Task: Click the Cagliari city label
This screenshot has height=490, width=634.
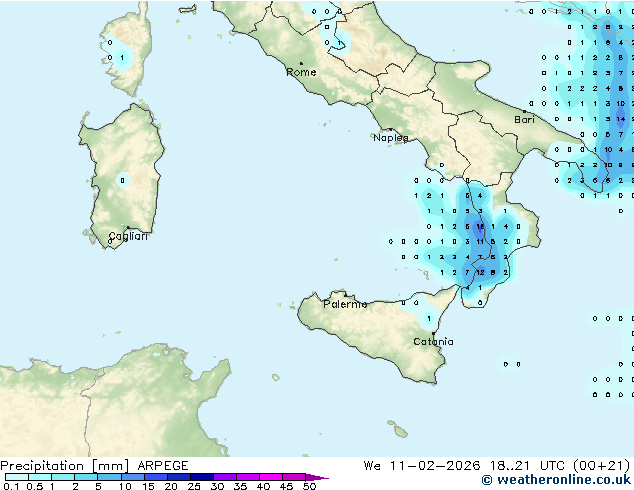Action: coord(128,237)
